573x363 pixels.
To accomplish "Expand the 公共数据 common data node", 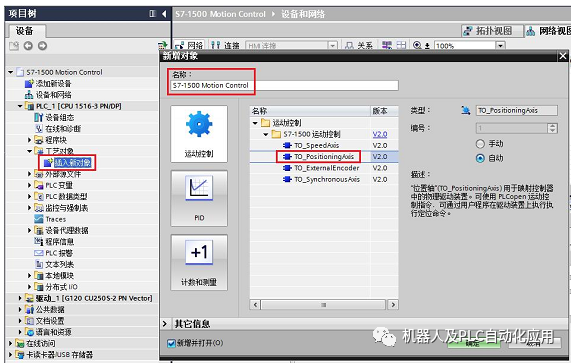I will (20, 310).
